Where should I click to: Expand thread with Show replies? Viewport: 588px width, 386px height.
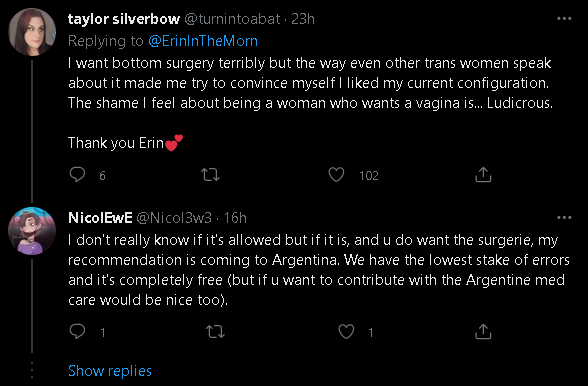[x=110, y=371]
